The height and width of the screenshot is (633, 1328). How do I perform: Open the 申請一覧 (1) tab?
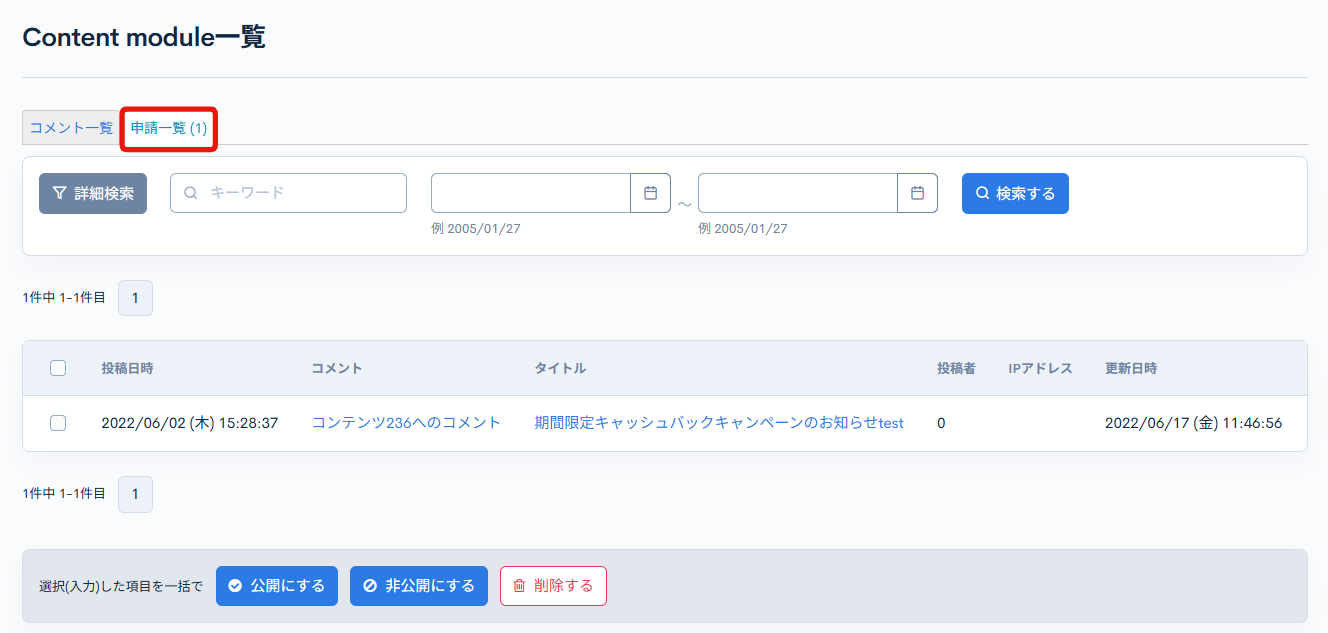point(168,128)
